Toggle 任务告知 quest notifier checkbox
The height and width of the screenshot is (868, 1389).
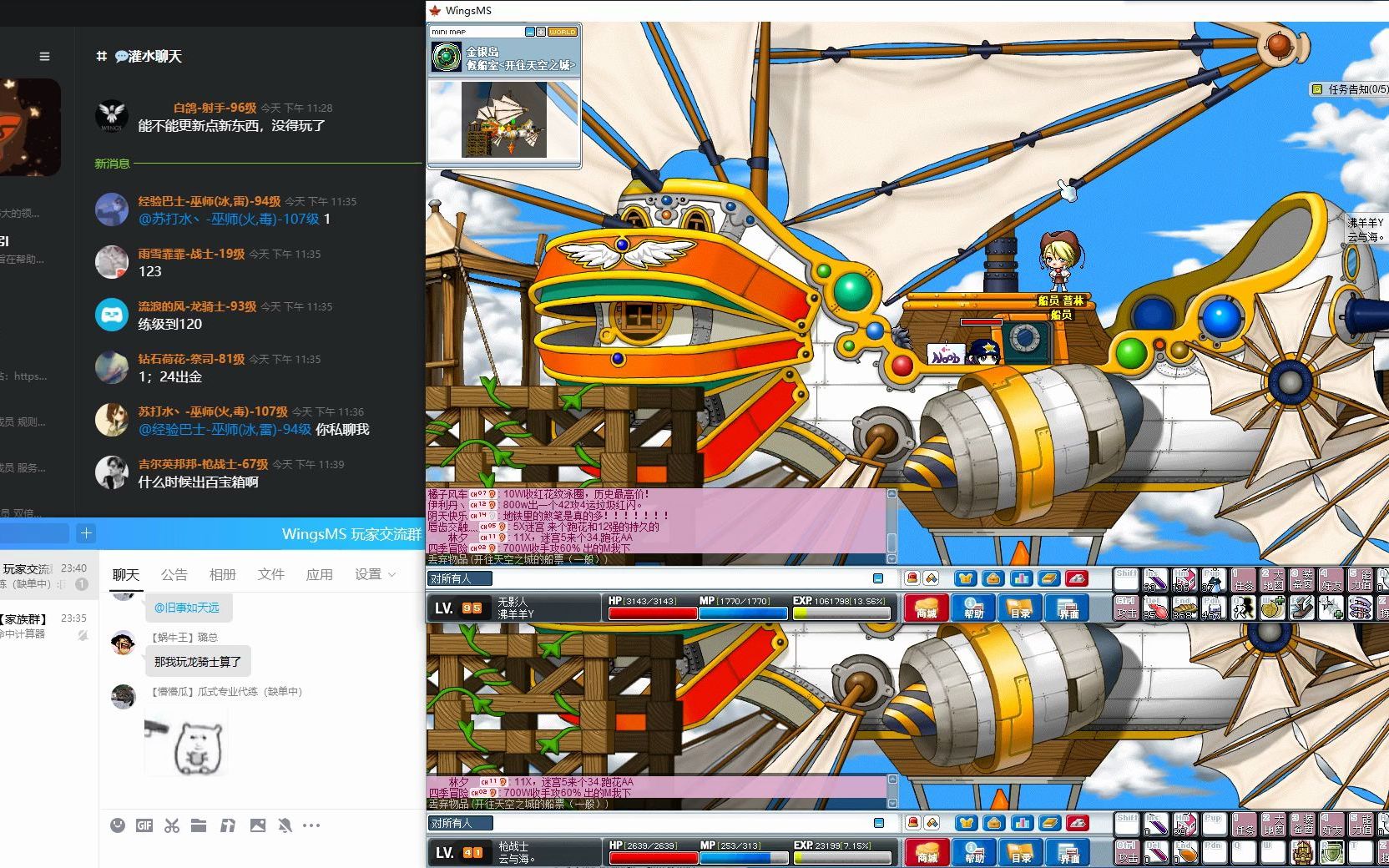click(x=1317, y=88)
